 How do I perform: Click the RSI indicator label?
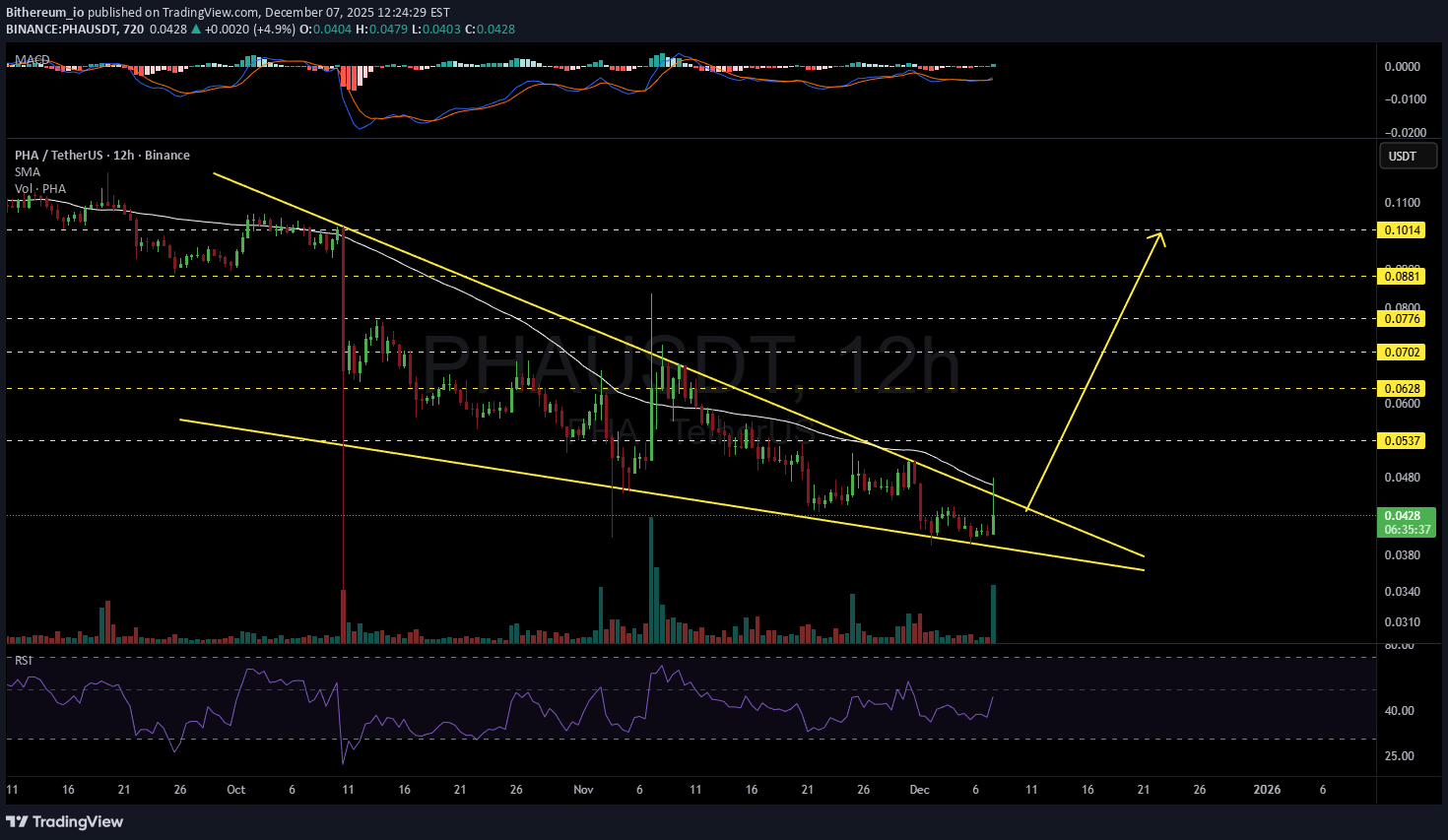tap(24, 660)
